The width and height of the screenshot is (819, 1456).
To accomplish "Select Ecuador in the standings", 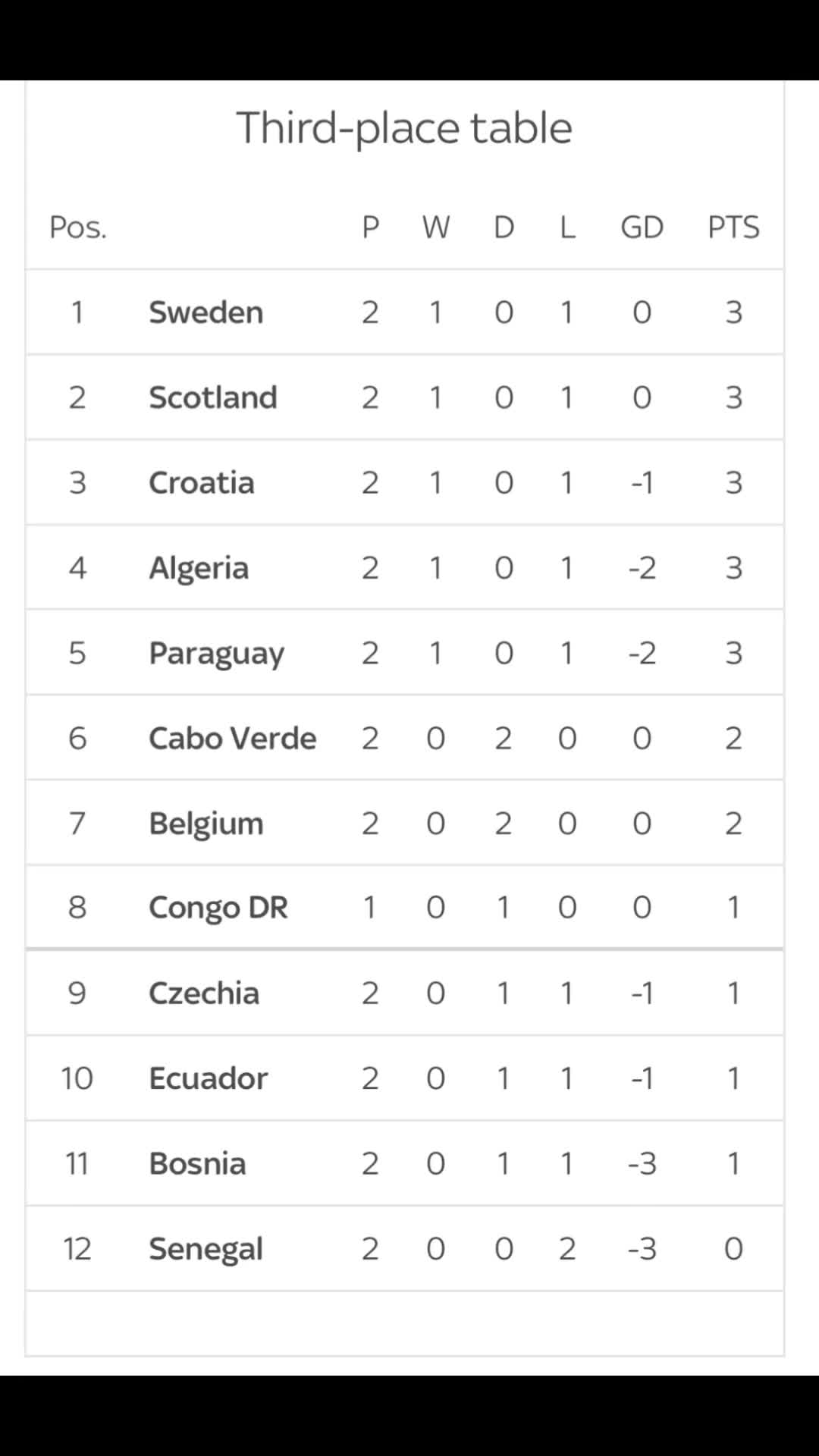I will point(208,1078).
